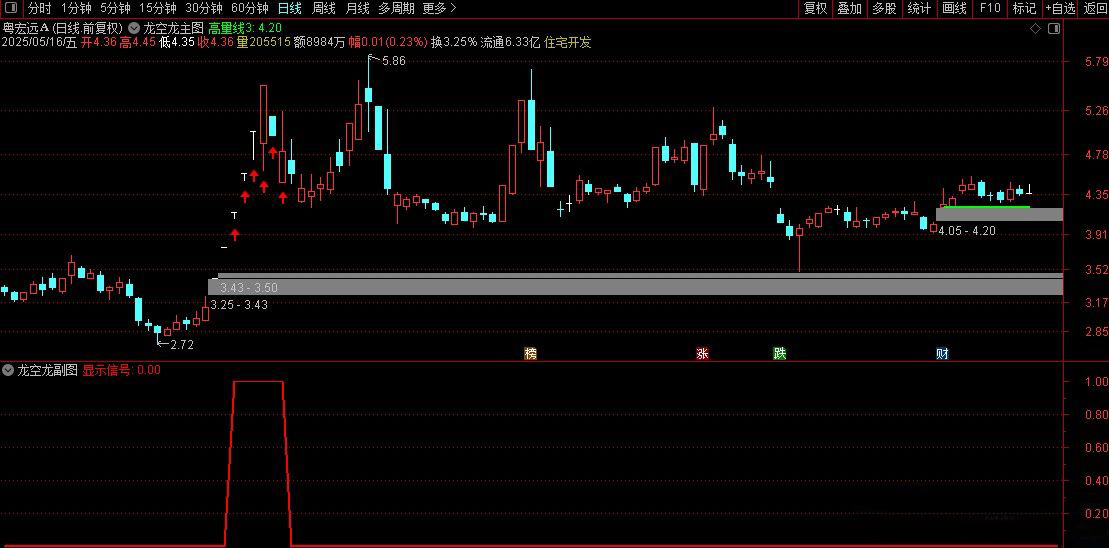1109x548 pixels.
Task: Open the 复权 adjustment menu
Action: point(815,8)
